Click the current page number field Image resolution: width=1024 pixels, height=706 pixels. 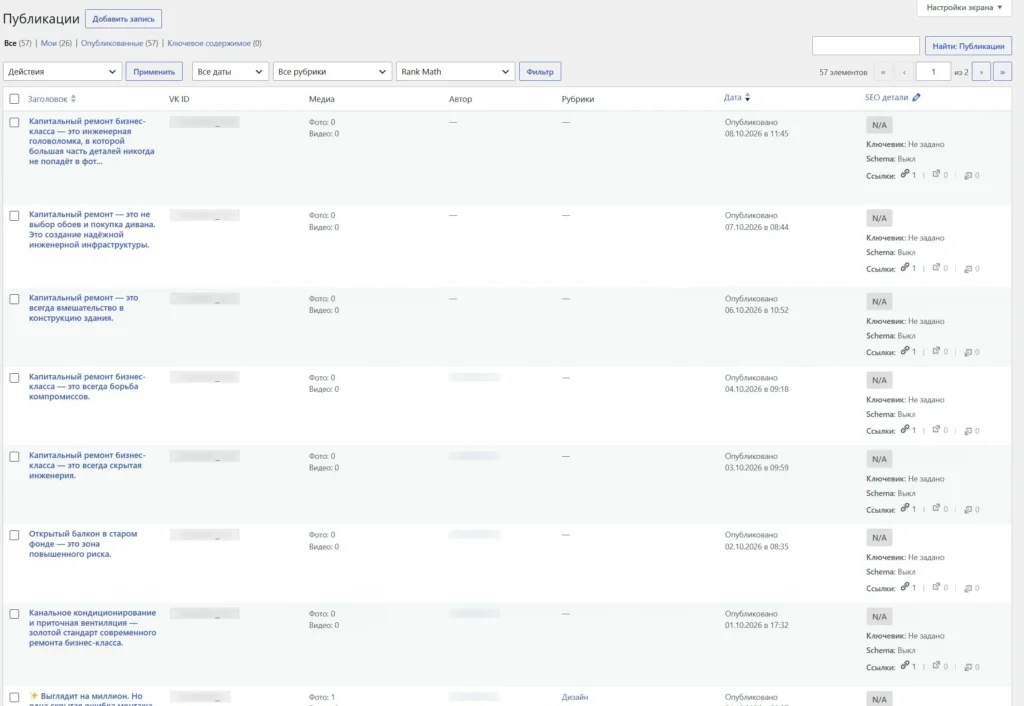[x=933, y=72]
